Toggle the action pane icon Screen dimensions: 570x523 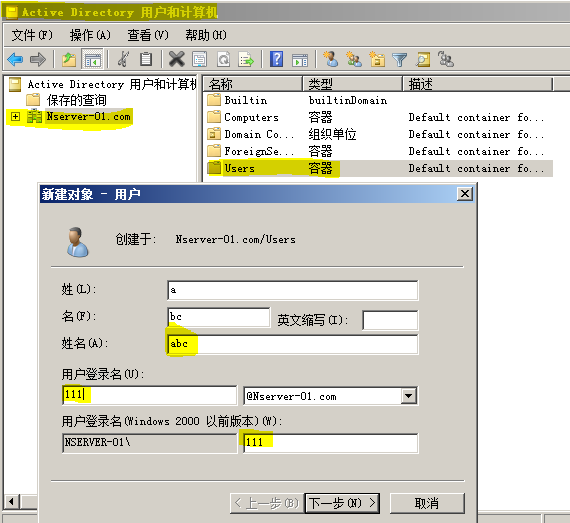(300, 60)
